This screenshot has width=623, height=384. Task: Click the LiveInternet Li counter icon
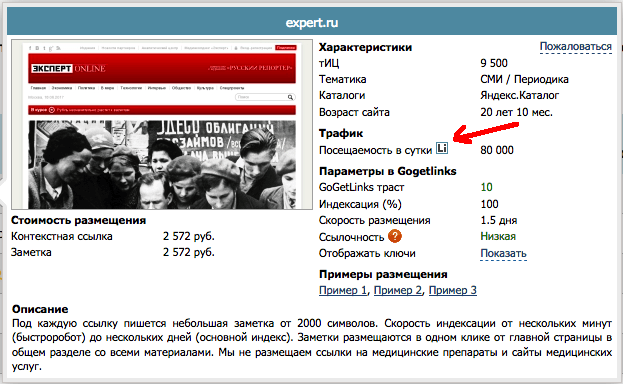(x=442, y=148)
